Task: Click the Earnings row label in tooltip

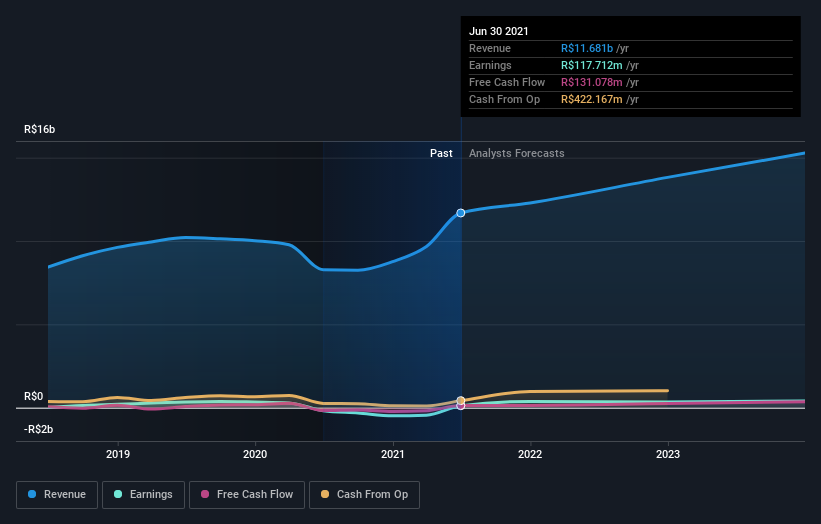Action: pos(490,65)
